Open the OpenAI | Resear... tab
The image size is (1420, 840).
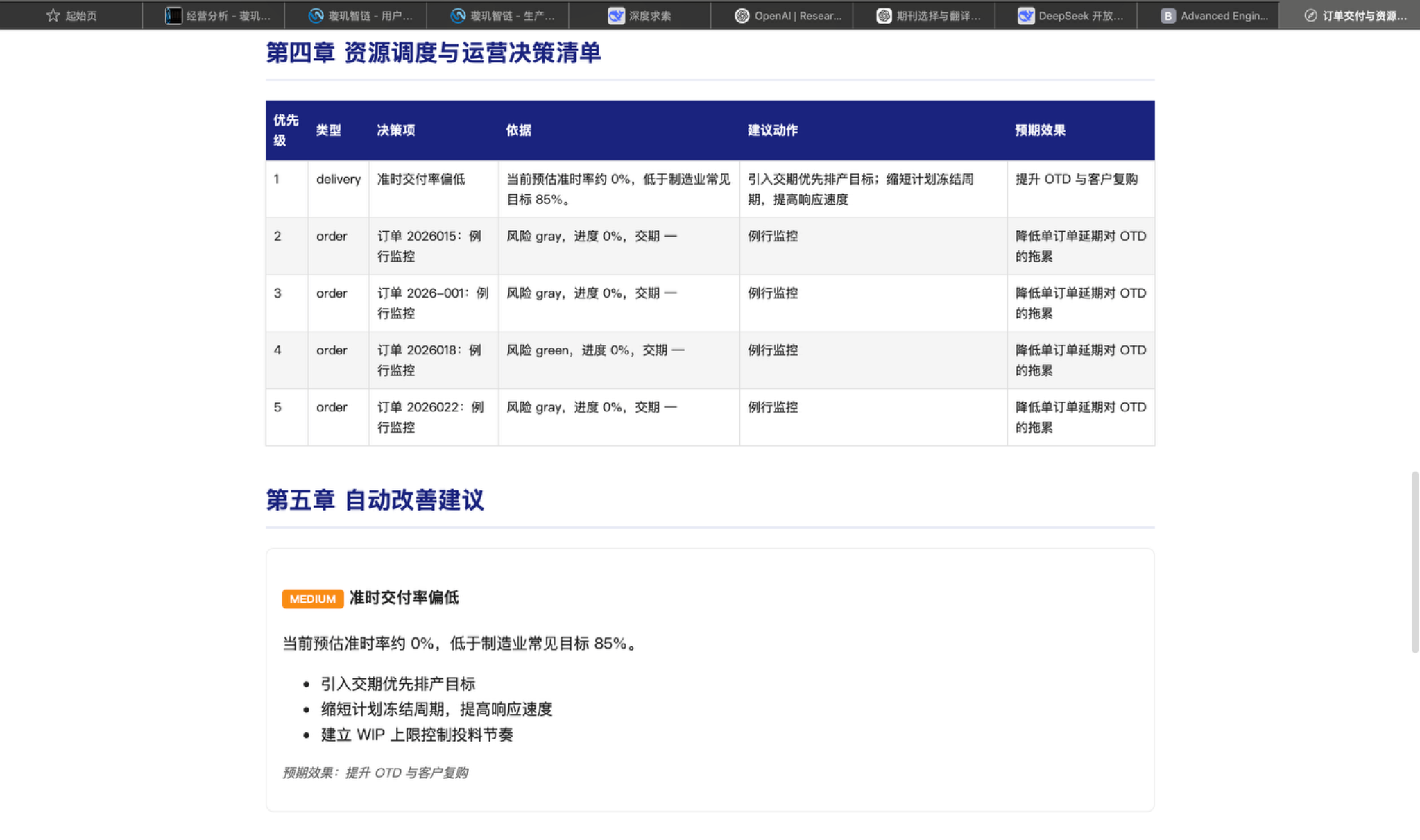(782, 15)
